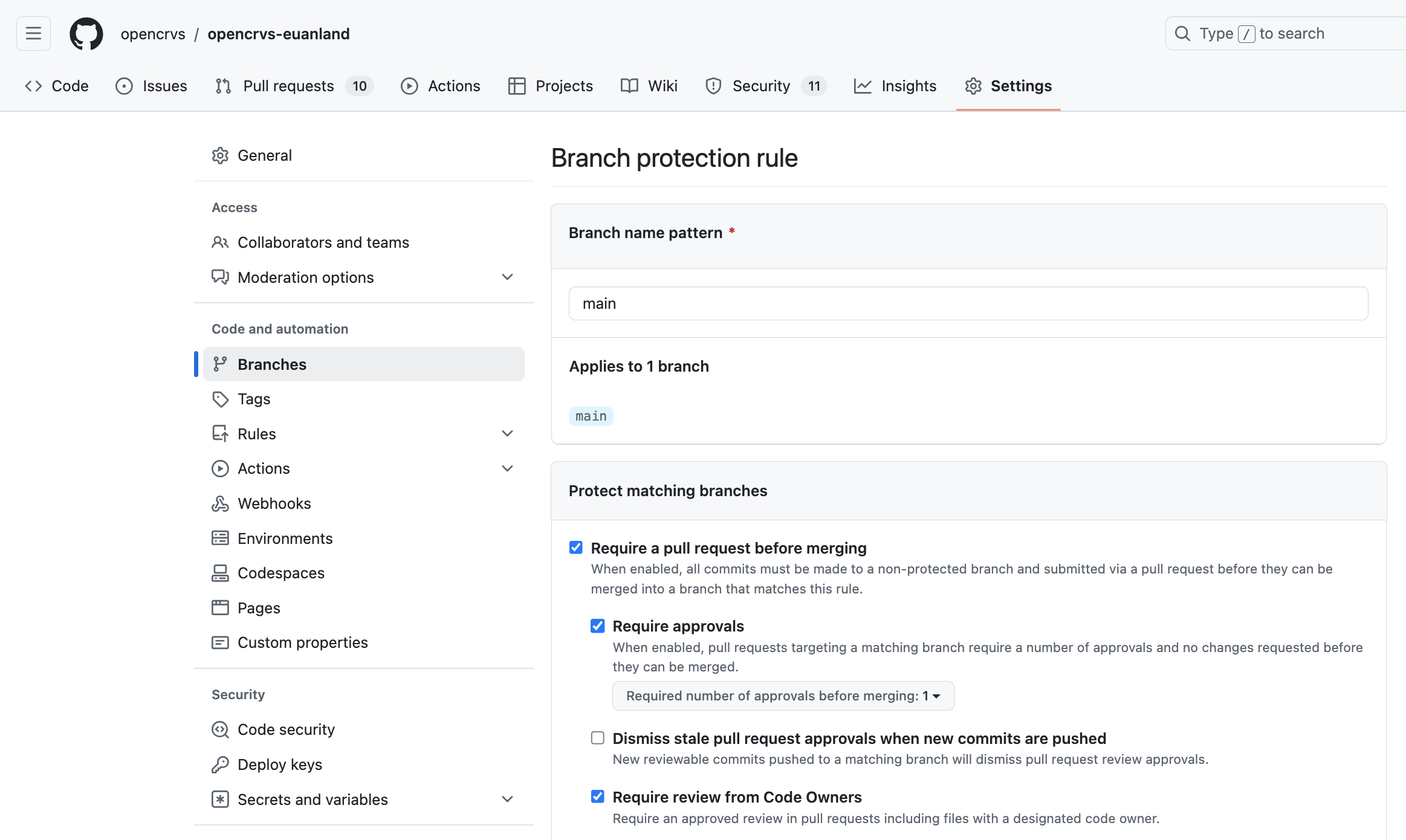Uncheck the Require approvals checkbox
This screenshot has height=840, width=1406.
coord(598,626)
